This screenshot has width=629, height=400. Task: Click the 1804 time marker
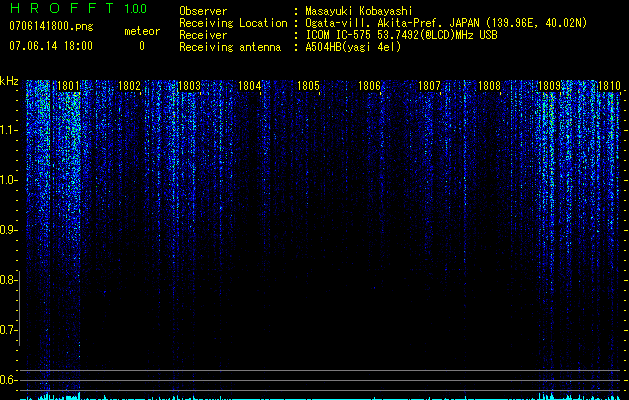[x=250, y=86]
